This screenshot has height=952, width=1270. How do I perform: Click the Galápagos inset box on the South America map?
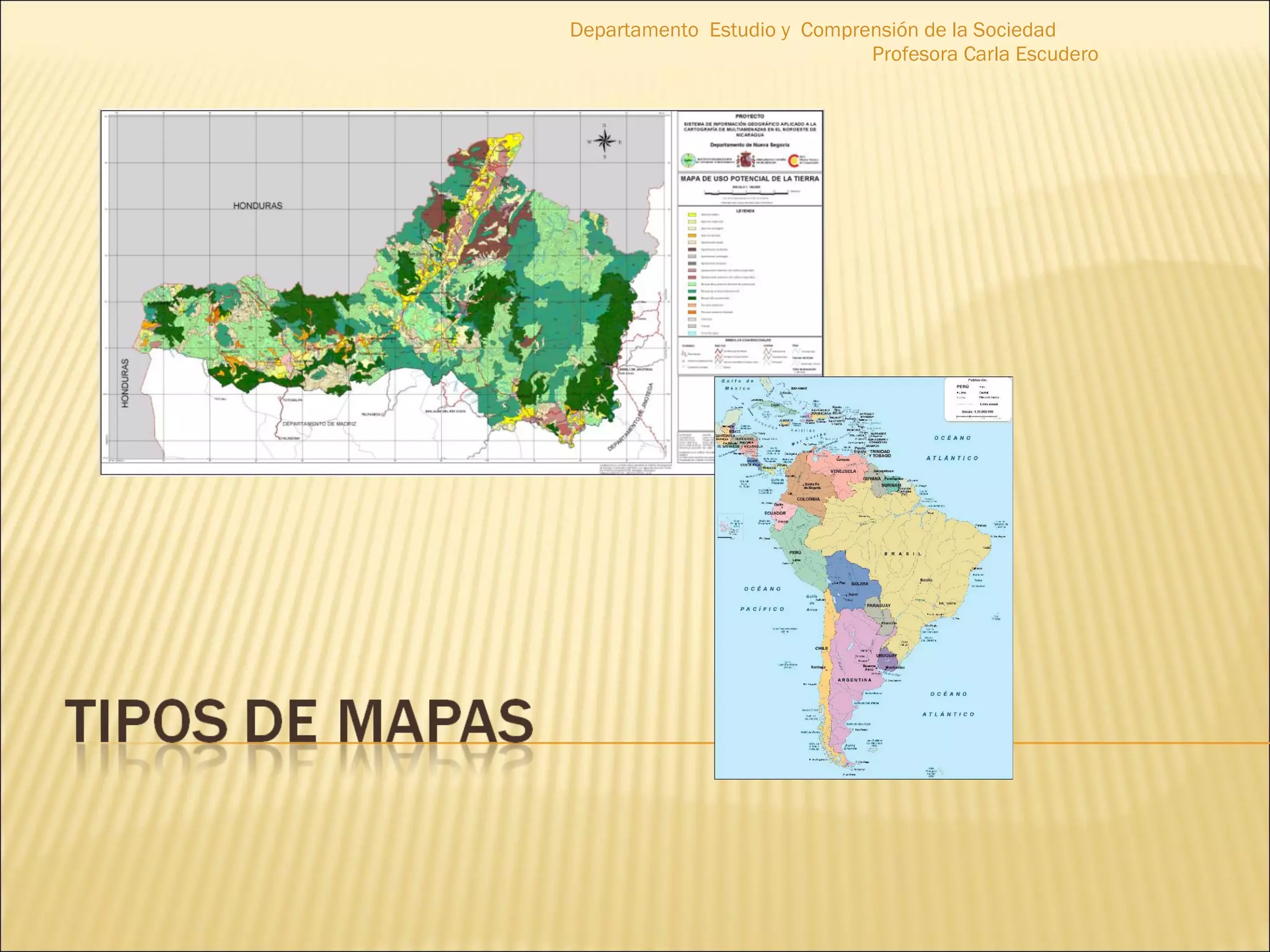click(x=730, y=526)
